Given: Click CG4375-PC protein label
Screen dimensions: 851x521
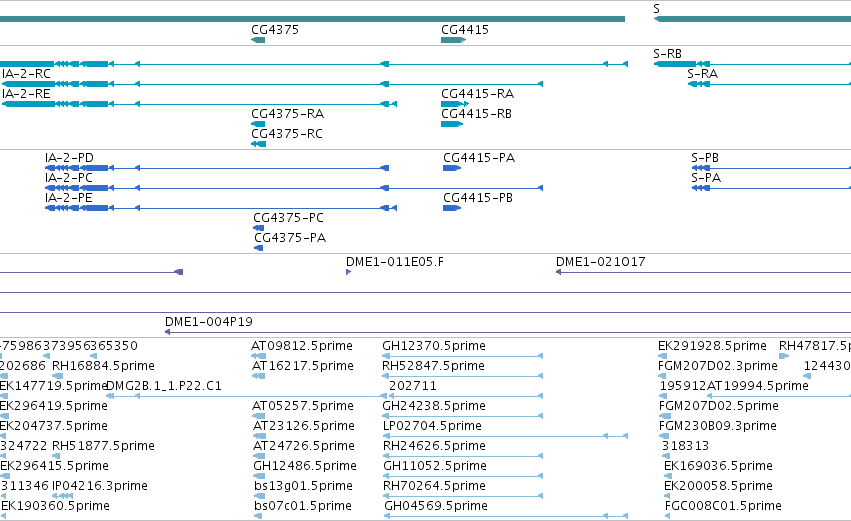Looking at the screenshot, I should coord(288,218).
